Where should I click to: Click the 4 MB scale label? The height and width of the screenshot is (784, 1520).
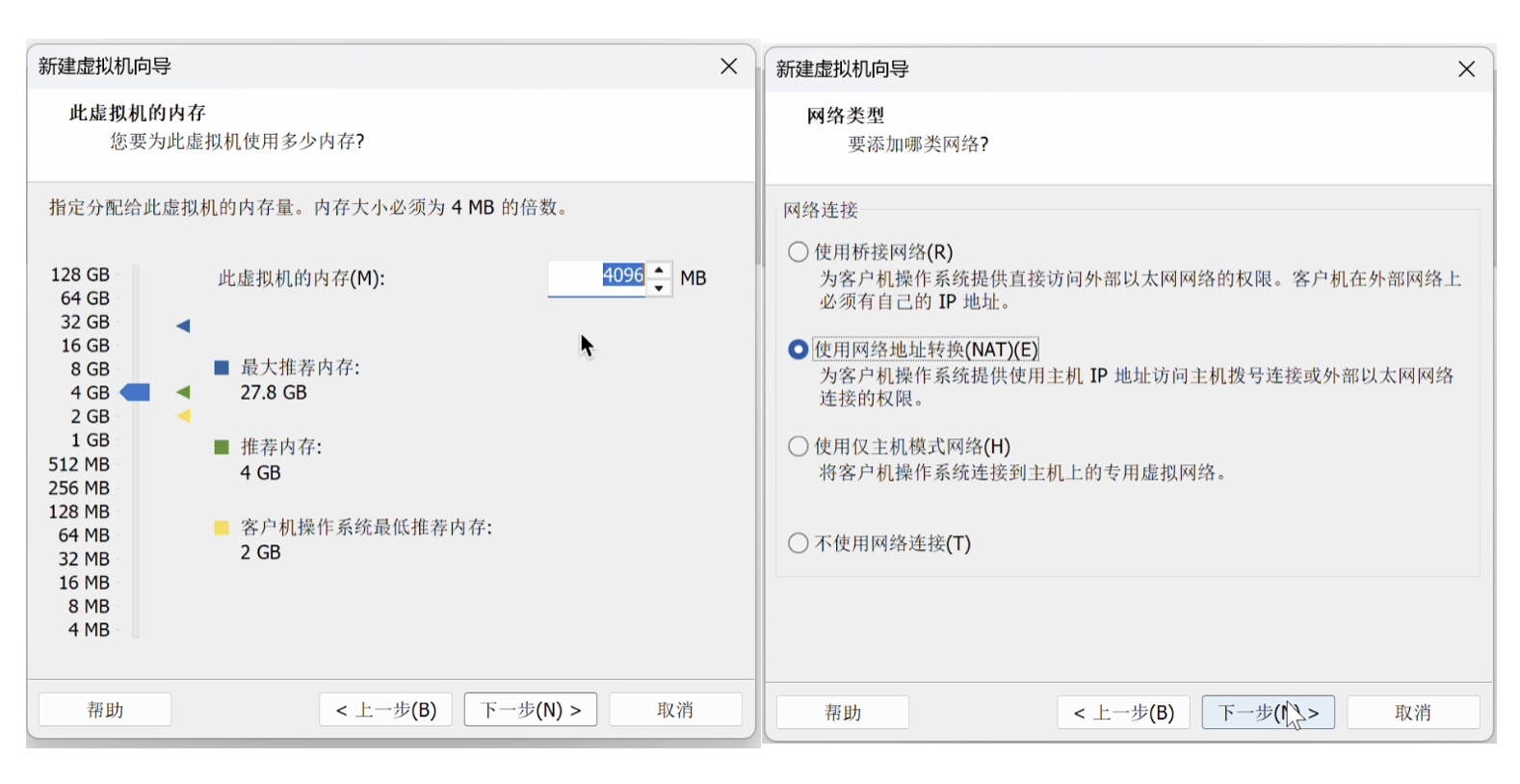click(x=89, y=630)
